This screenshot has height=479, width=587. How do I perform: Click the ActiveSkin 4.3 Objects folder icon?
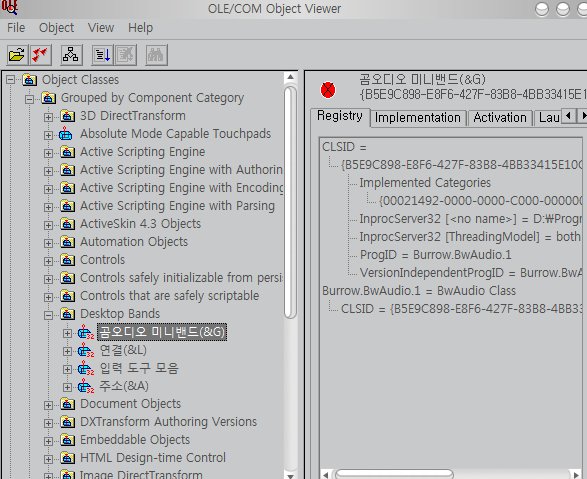pos(67,224)
